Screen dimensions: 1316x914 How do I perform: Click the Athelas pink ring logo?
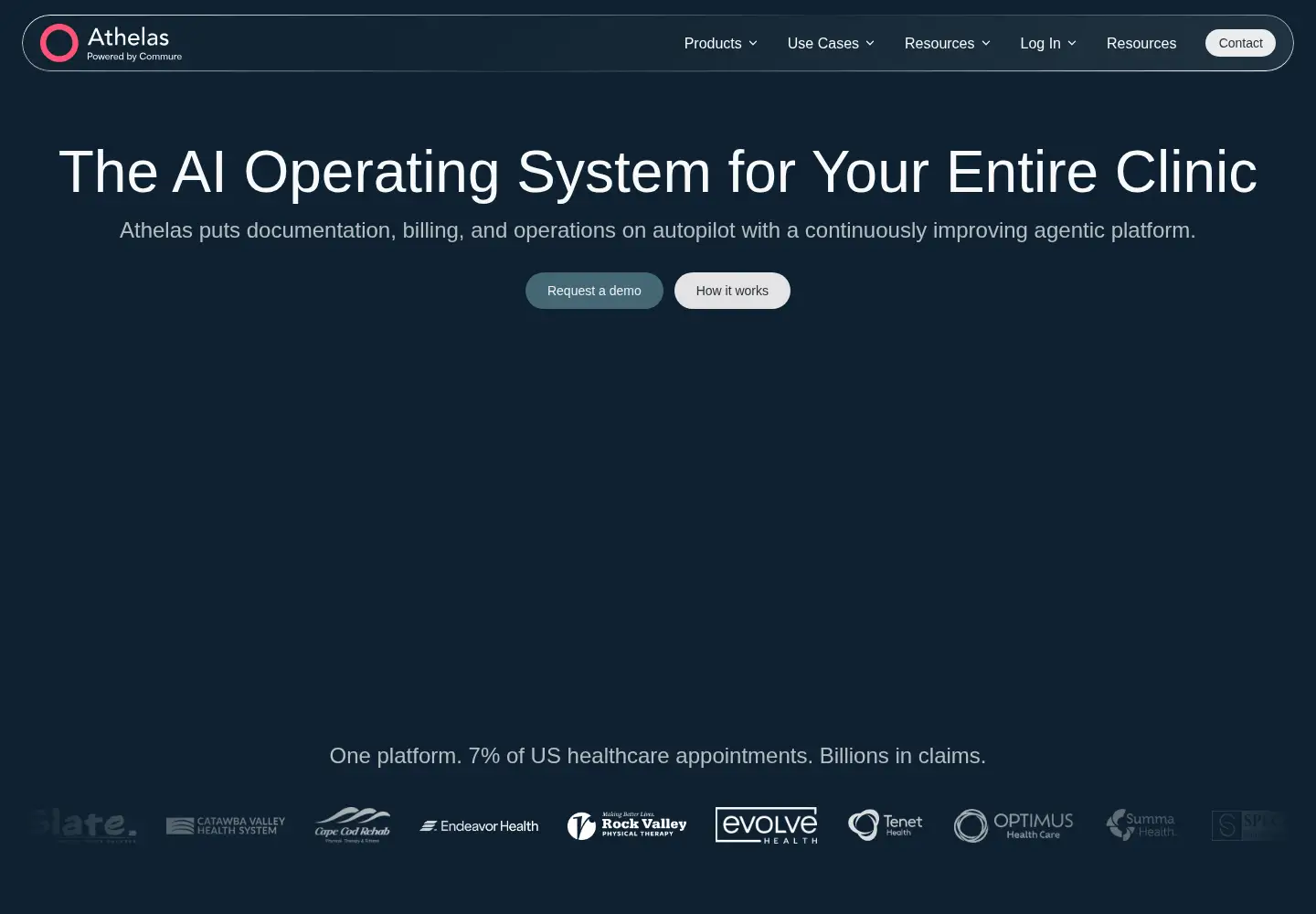click(59, 43)
